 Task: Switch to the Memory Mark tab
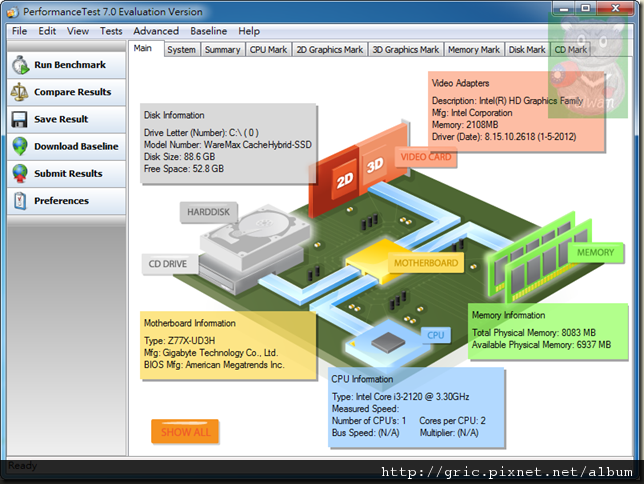[x=474, y=50]
